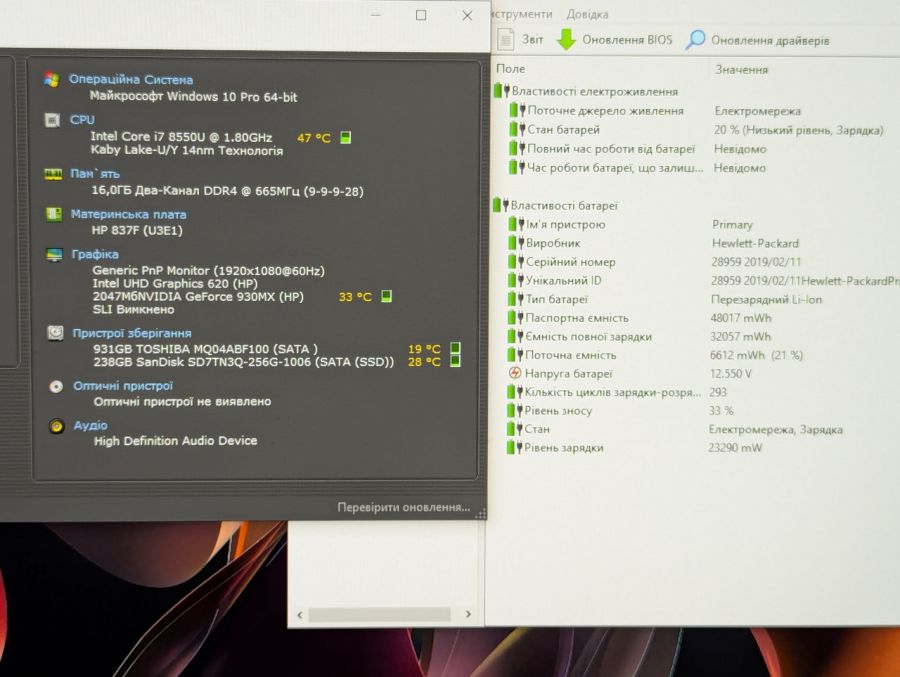
Task: Click the GPU temperature indicator next to 33 °C
Action: coord(386,296)
